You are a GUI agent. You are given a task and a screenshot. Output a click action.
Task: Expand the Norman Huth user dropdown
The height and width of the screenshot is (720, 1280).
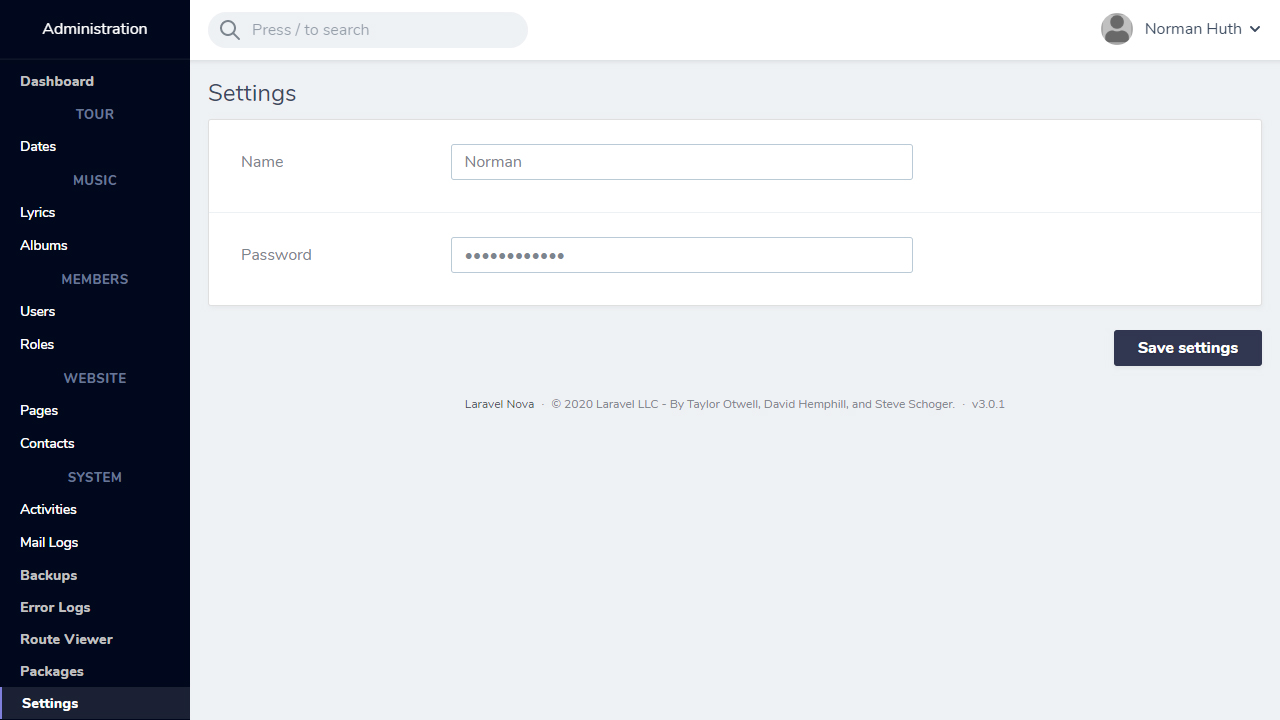pos(1200,29)
